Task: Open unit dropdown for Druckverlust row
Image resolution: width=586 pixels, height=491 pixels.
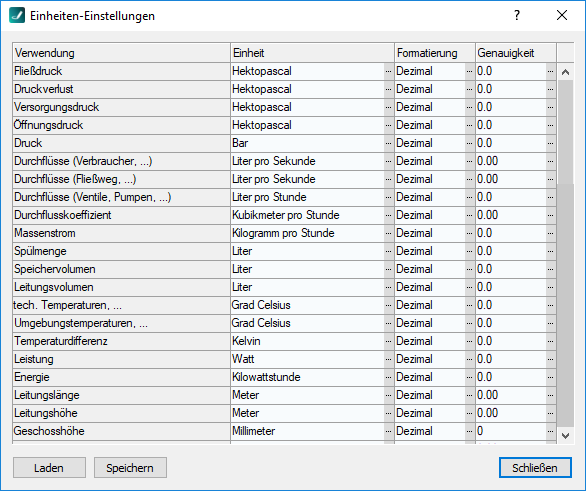Action: point(389,89)
